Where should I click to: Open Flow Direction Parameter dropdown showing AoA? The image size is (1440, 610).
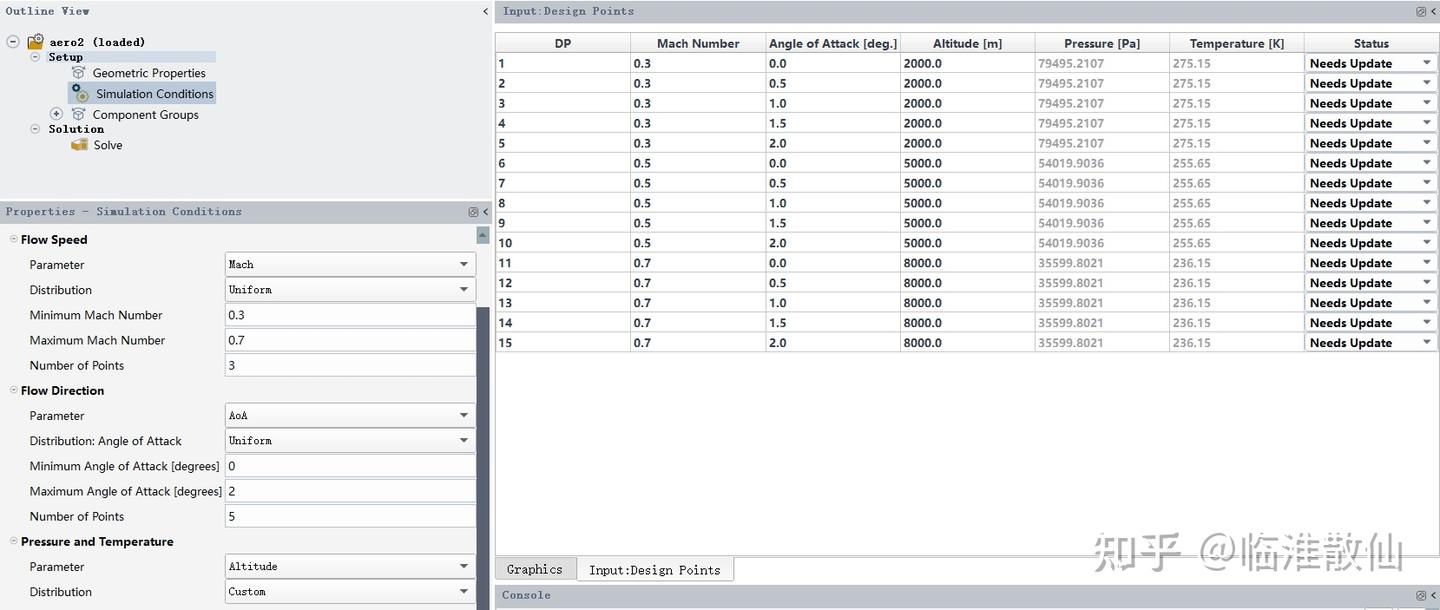click(x=350, y=416)
